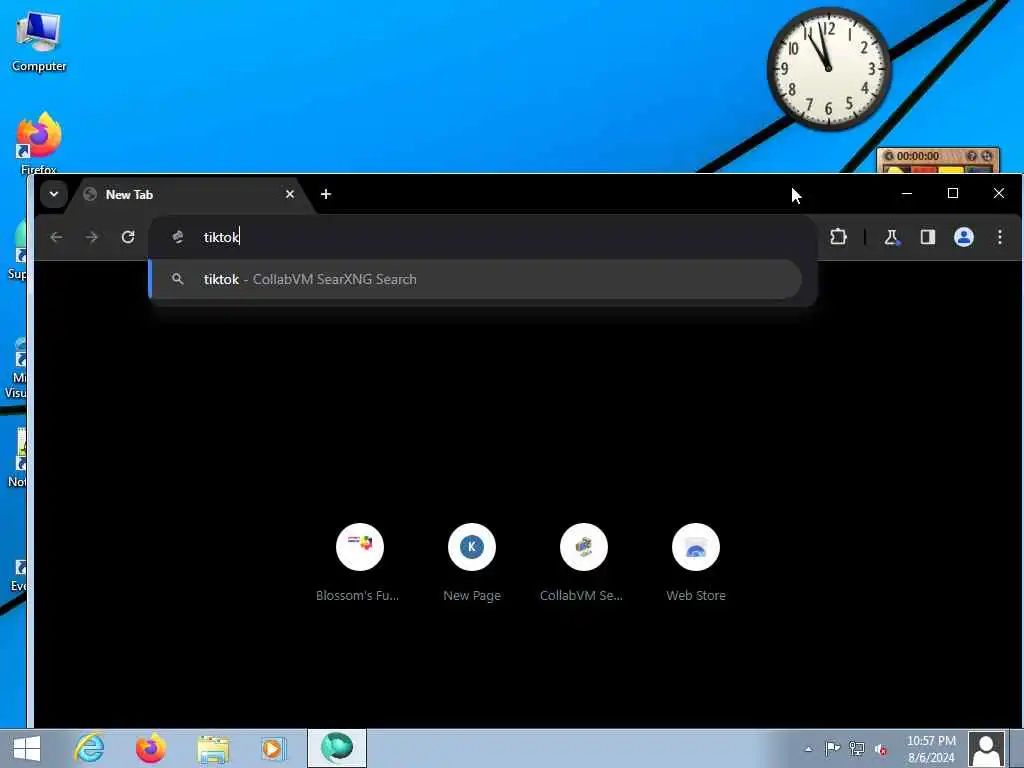Open File Explorer from the taskbar
Image resolution: width=1024 pixels, height=768 pixels.
[212, 748]
